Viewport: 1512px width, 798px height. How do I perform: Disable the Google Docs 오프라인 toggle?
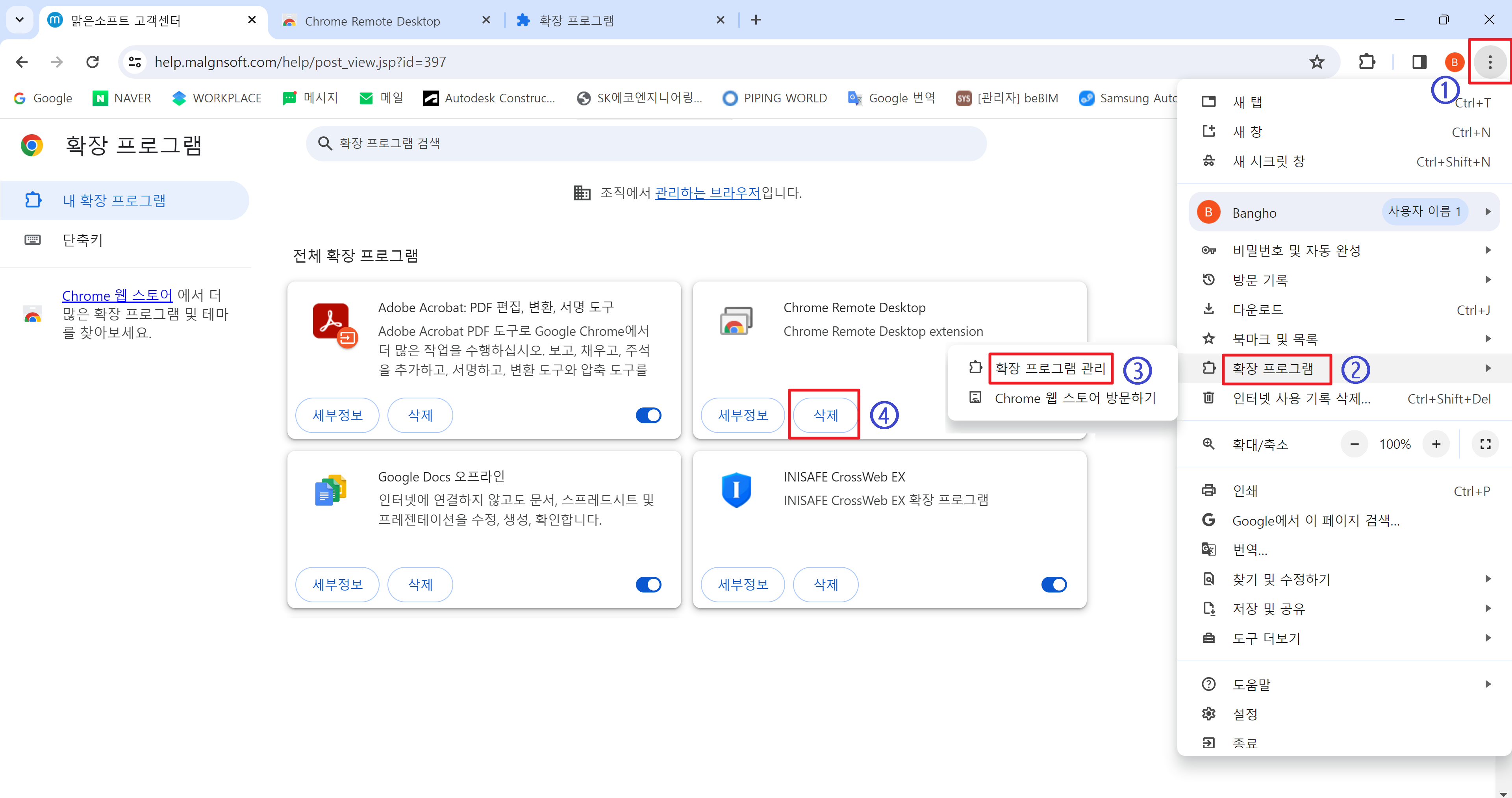pos(648,584)
